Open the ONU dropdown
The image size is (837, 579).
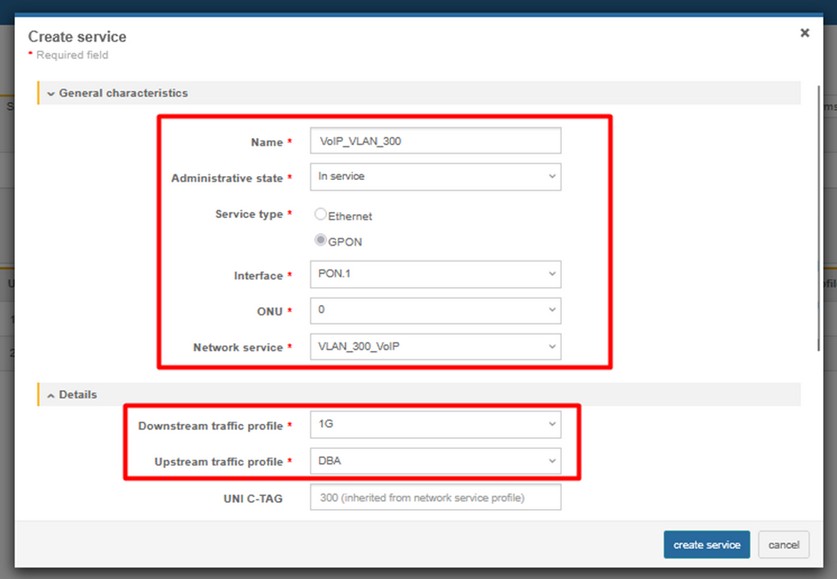[x=434, y=310]
